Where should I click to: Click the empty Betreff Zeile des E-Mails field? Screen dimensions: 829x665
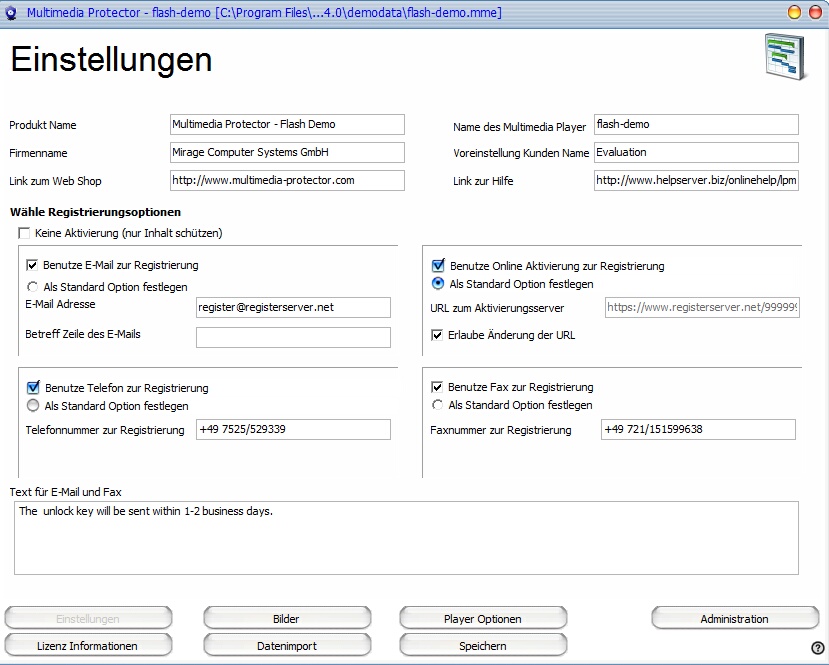click(293, 337)
